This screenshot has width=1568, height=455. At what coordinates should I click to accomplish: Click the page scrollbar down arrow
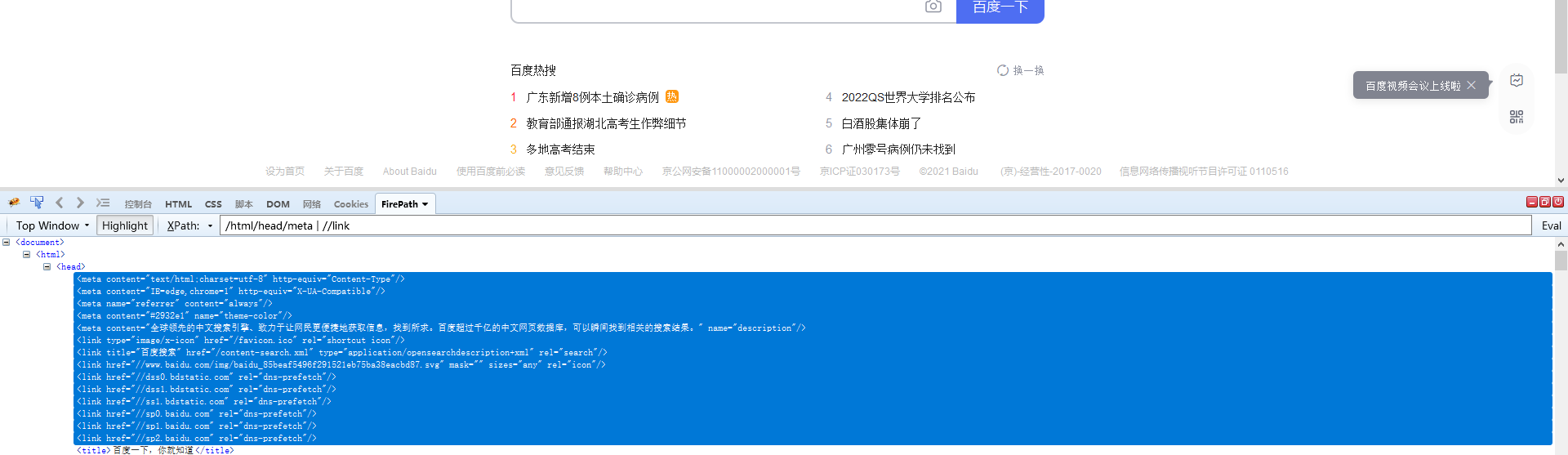1561,181
